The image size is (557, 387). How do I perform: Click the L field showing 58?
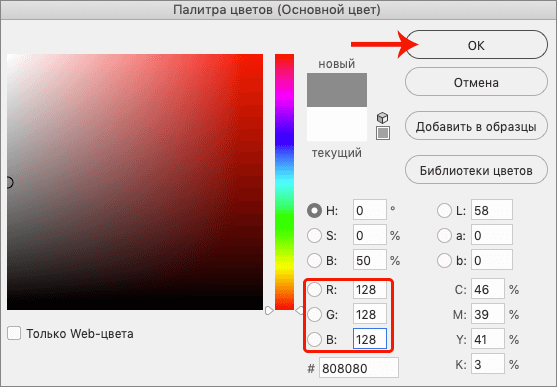coord(492,210)
